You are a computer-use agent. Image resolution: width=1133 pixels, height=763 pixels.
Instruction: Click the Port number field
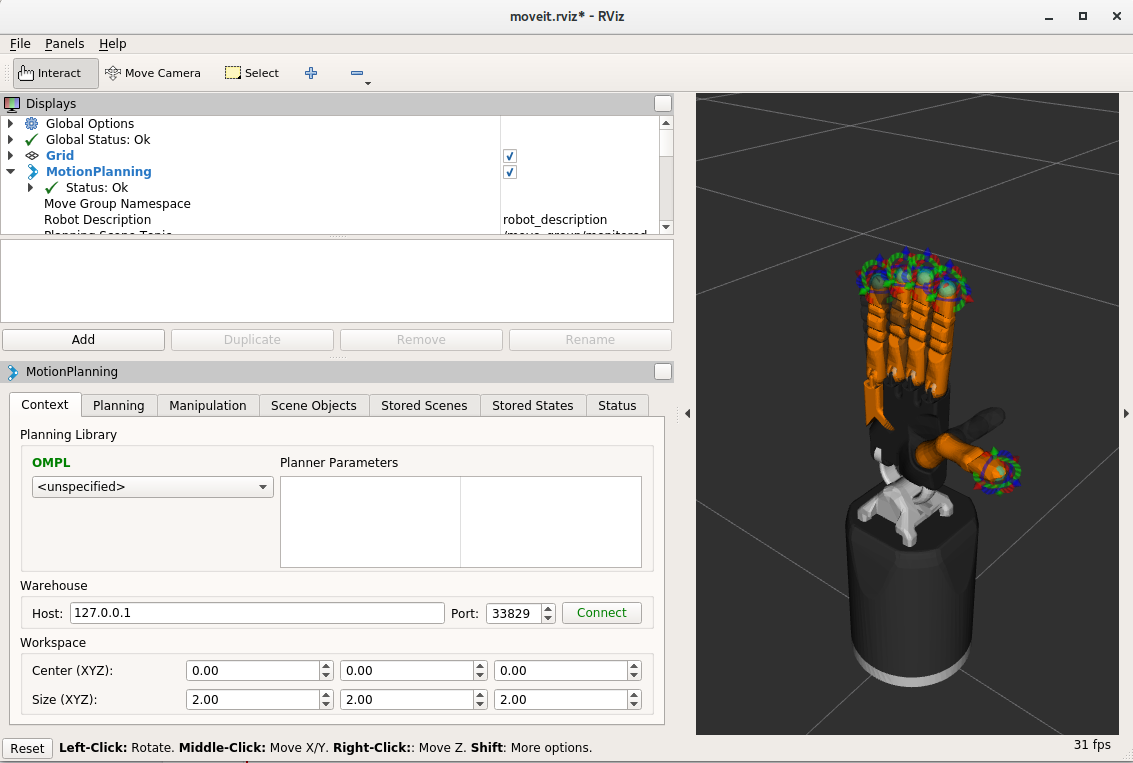pos(514,613)
